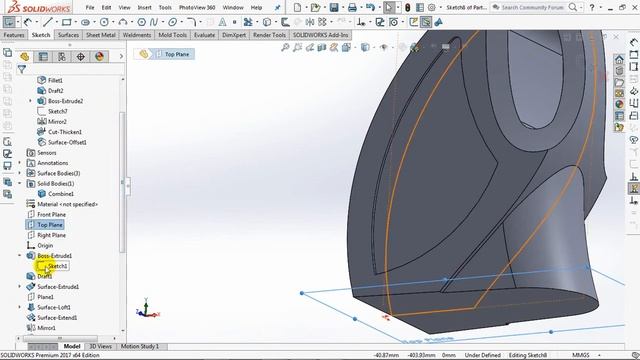The width and height of the screenshot is (640, 360).
Task: Select the Arc sketch tool
Action: (x=123, y=22)
